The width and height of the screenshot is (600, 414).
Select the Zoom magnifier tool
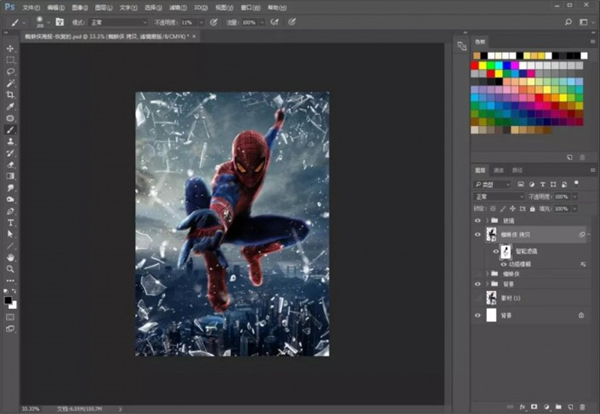(x=11, y=268)
